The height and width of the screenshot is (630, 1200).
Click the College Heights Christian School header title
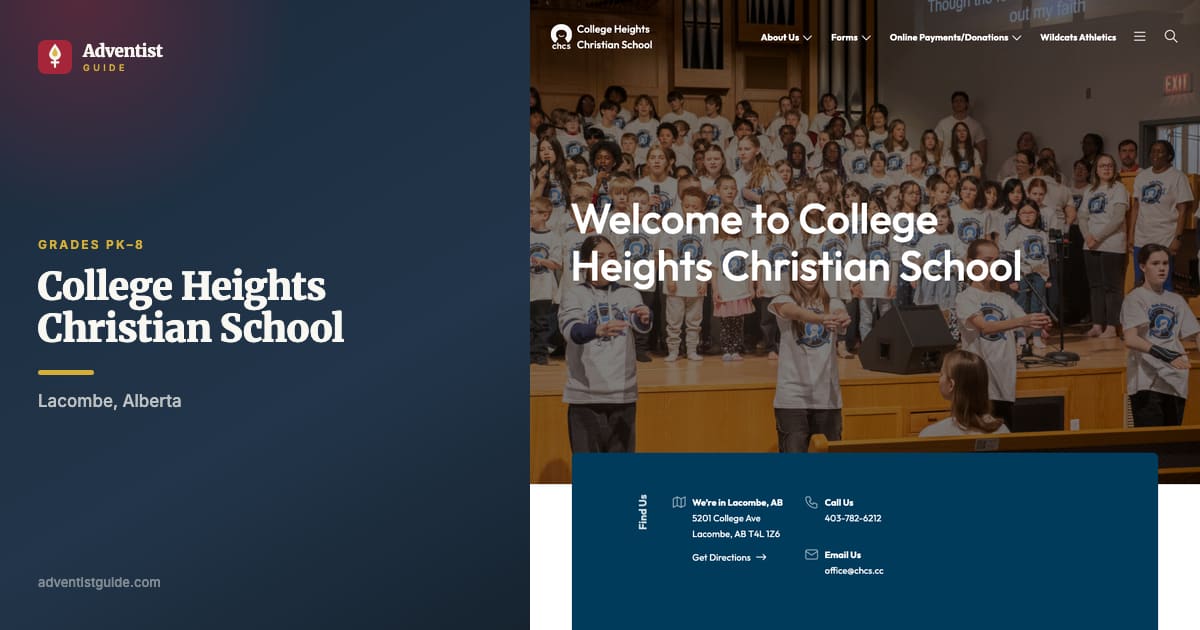tap(614, 37)
